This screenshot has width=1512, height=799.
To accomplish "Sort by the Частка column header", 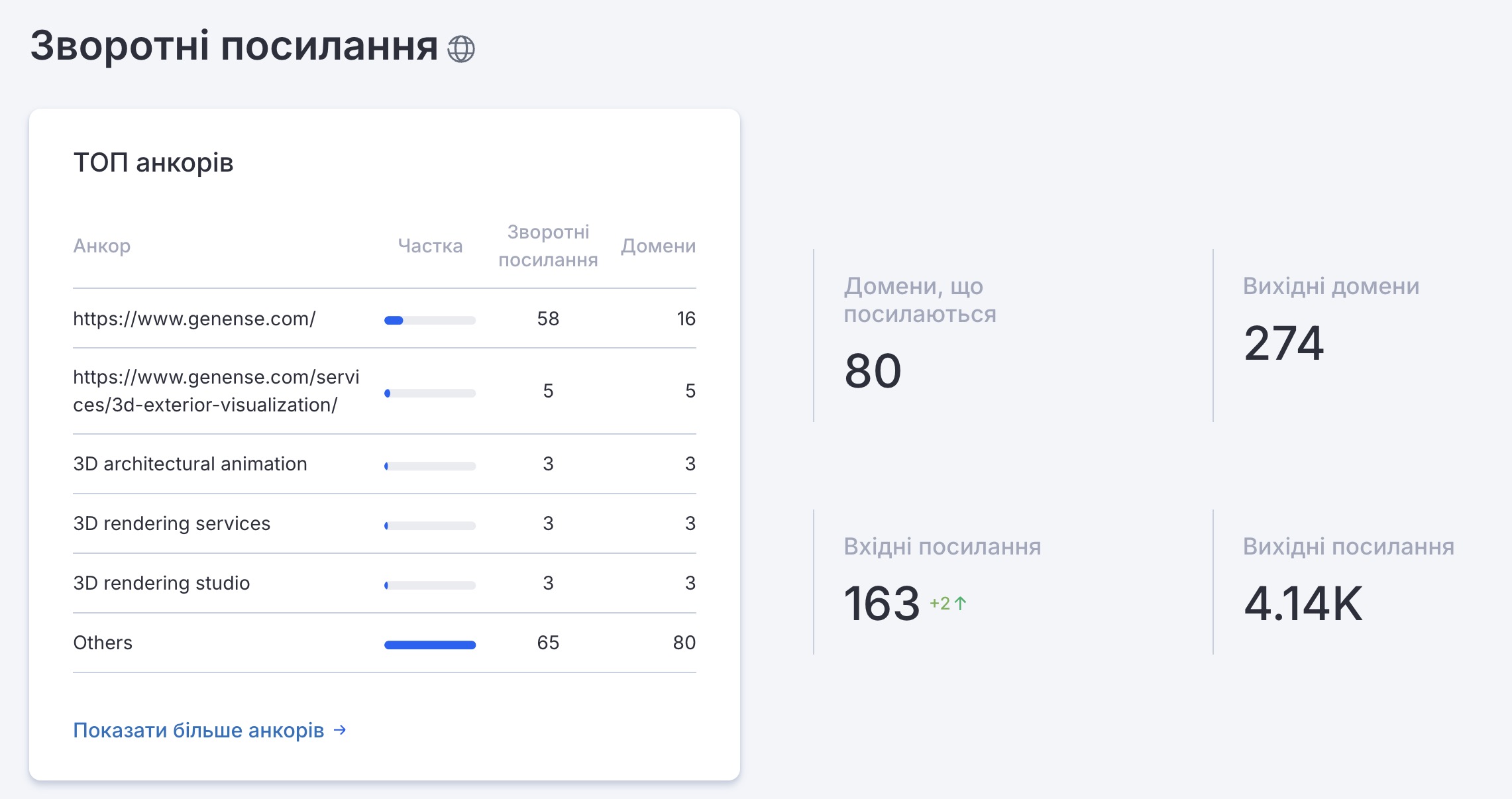I will point(430,246).
